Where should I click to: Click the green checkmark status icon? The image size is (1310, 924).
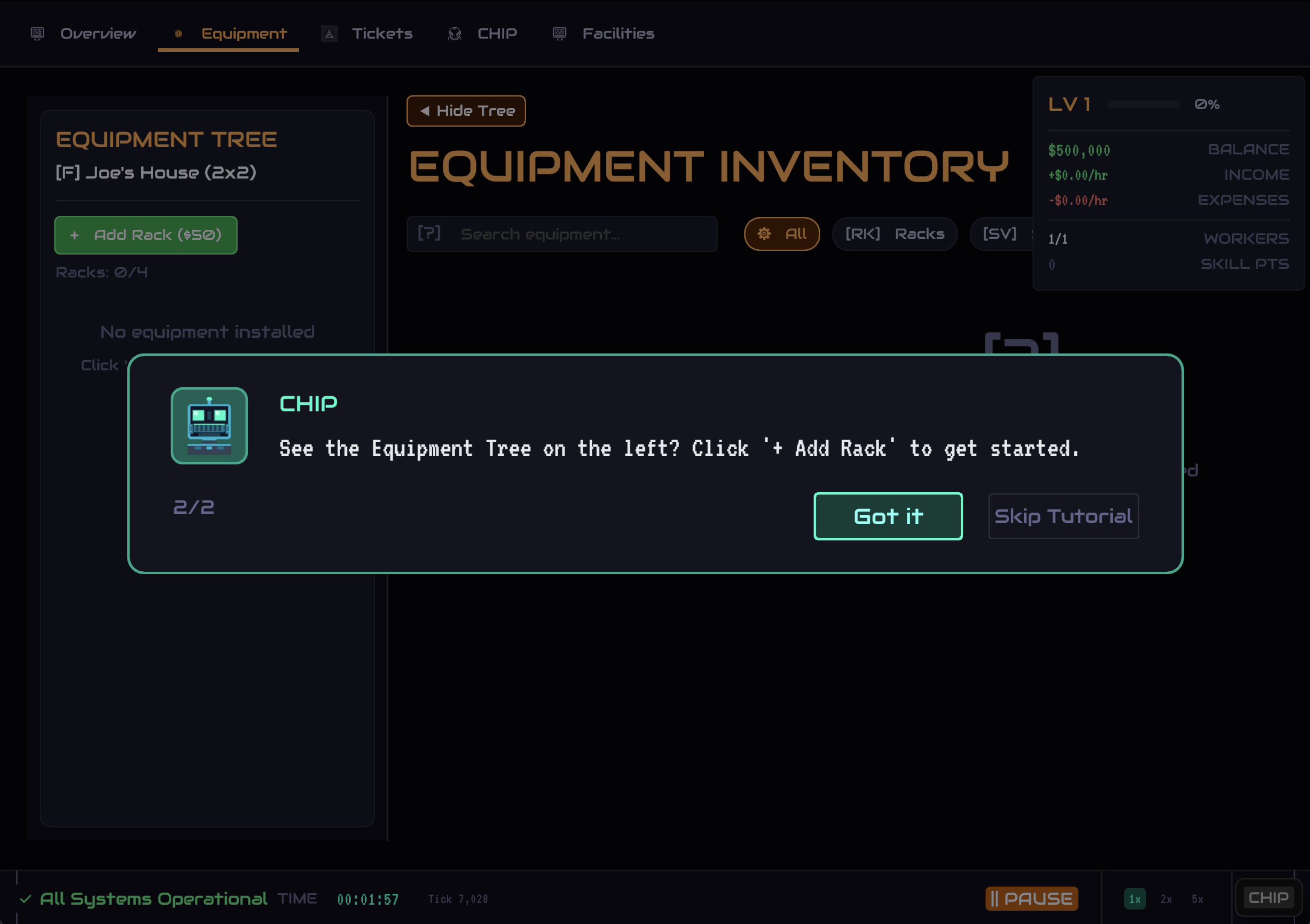(25, 899)
